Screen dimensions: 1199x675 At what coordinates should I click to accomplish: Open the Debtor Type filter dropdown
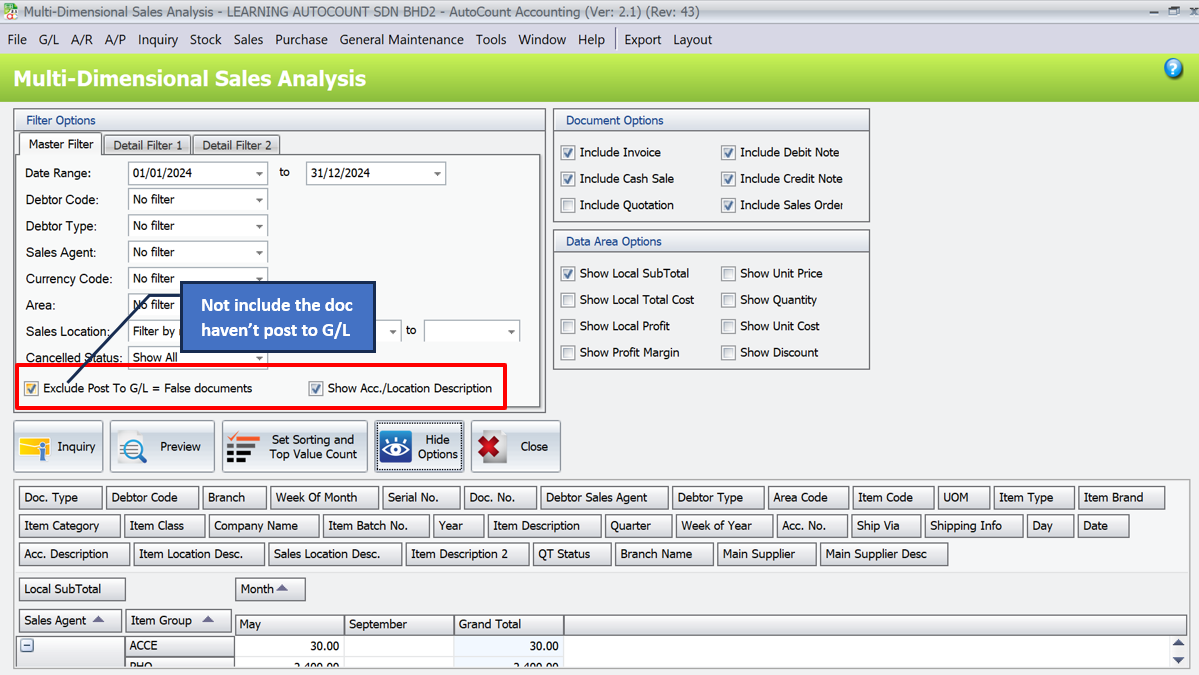(x=260, y=226)
